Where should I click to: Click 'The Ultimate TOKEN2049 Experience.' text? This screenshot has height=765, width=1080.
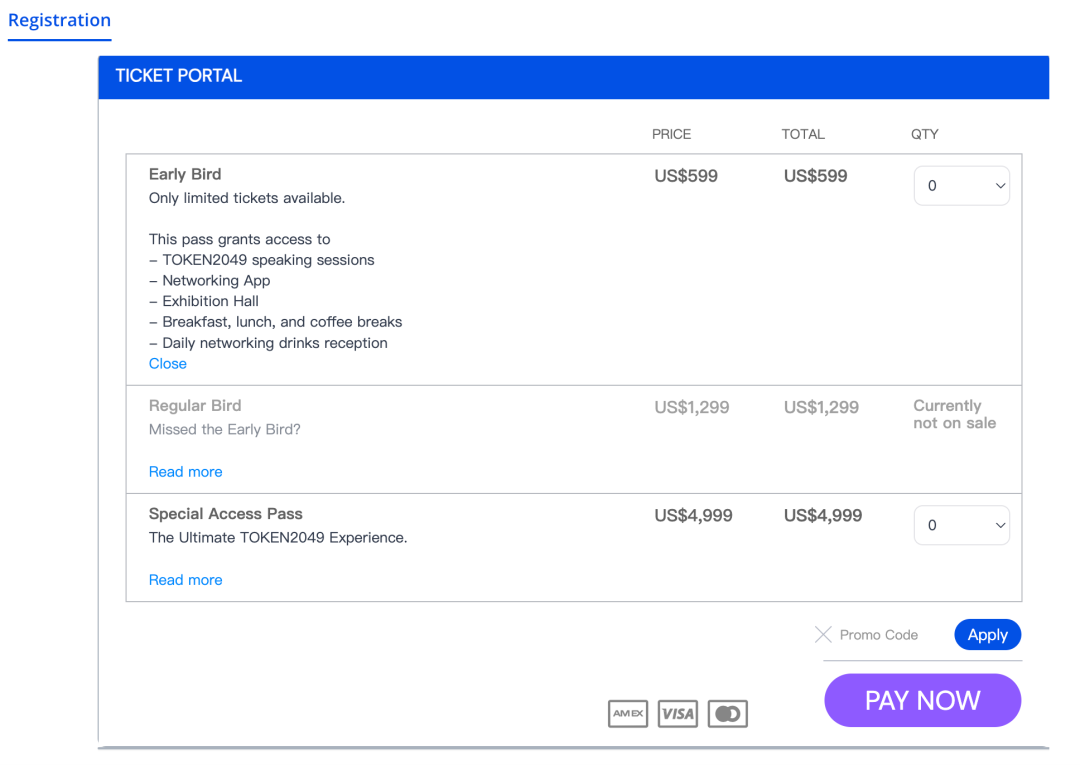[278, 538]
